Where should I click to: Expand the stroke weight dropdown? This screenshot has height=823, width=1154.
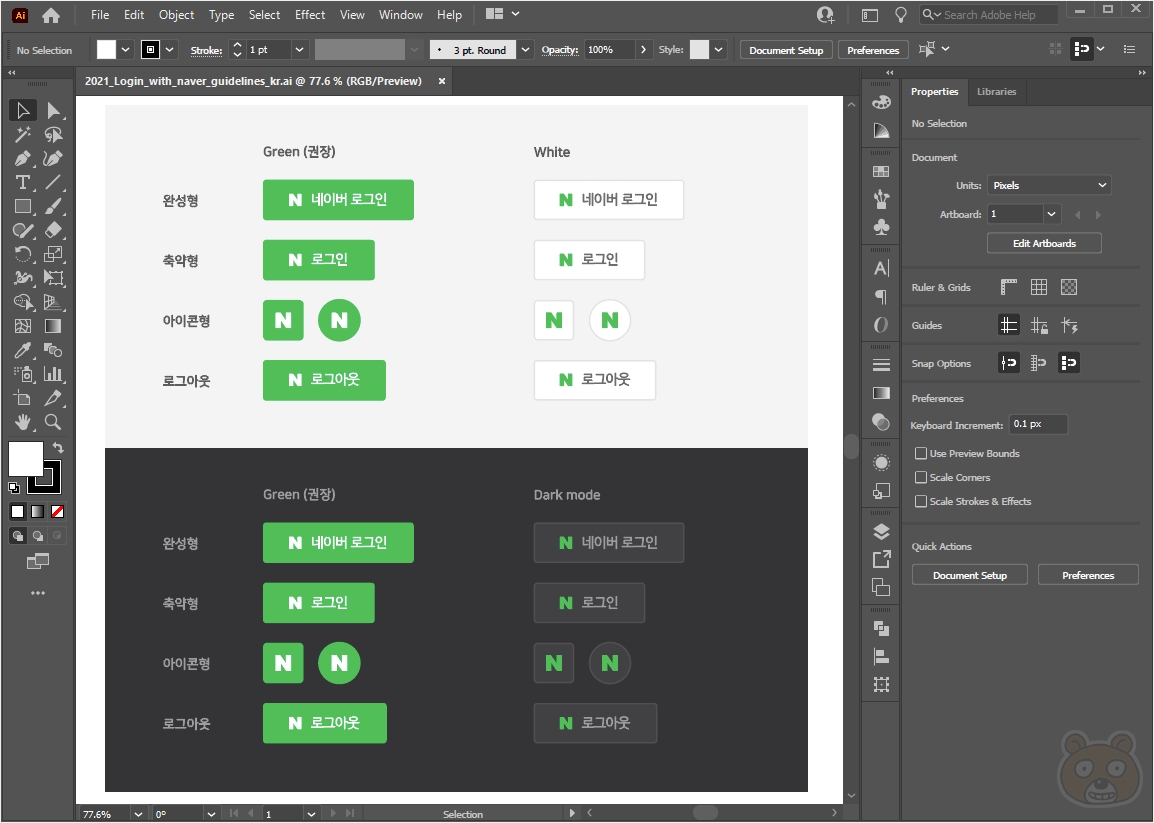coord(299,50)
